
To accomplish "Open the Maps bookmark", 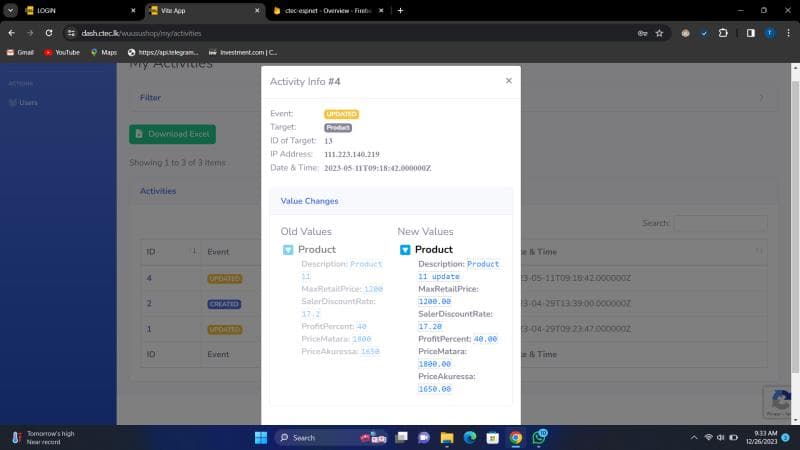I will pos(104,52).
